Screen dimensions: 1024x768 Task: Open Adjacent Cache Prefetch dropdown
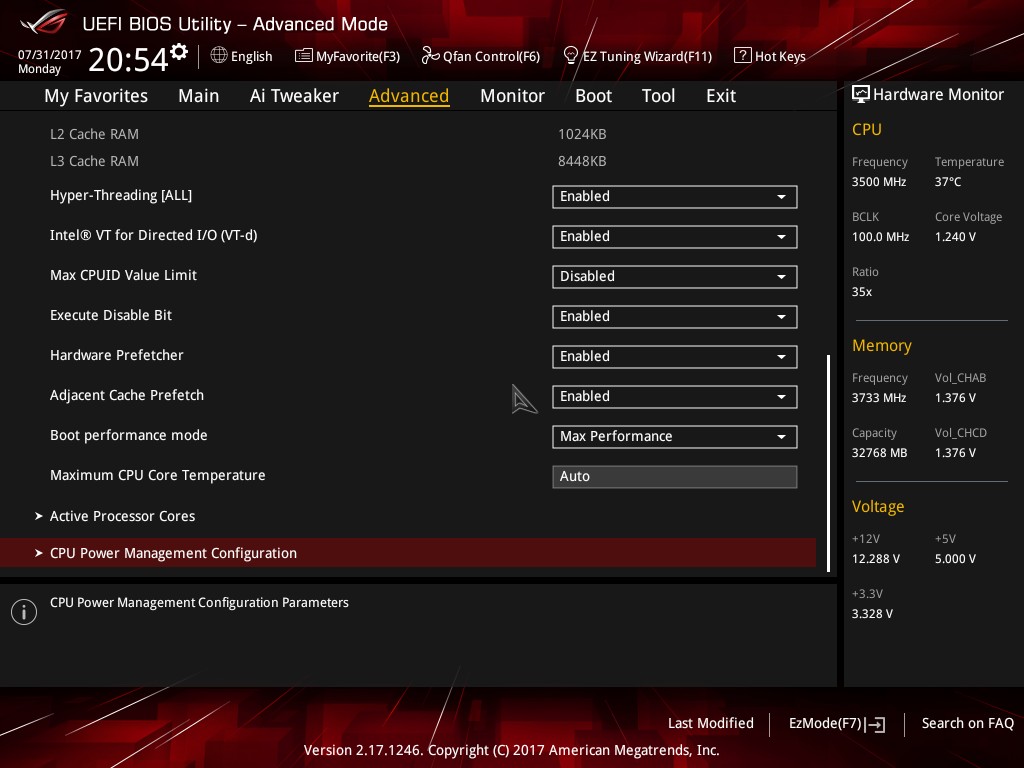pos(675,396)
